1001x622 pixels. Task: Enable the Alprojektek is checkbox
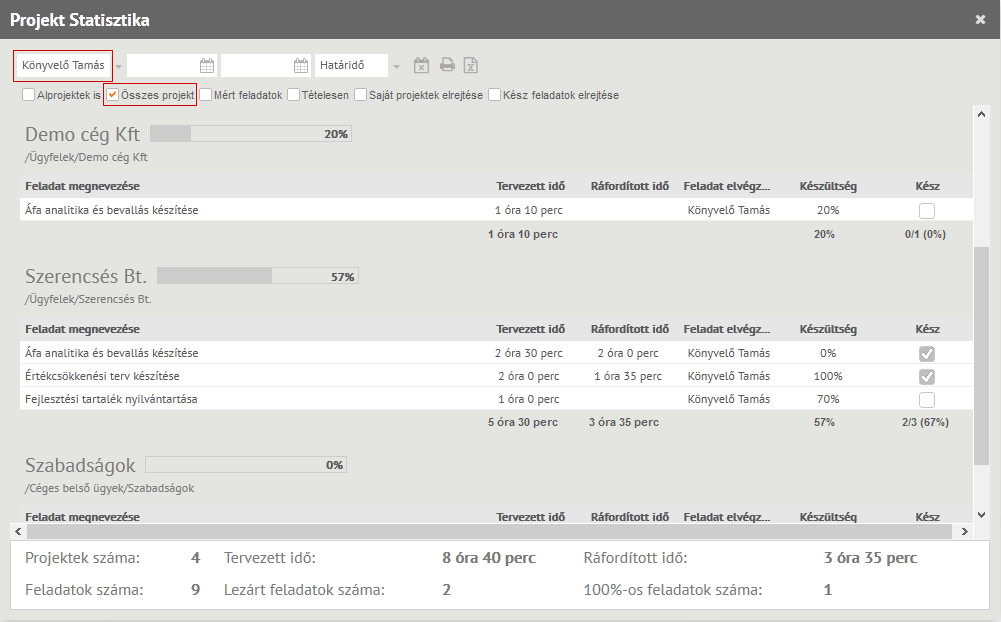(x=29, y=96)
